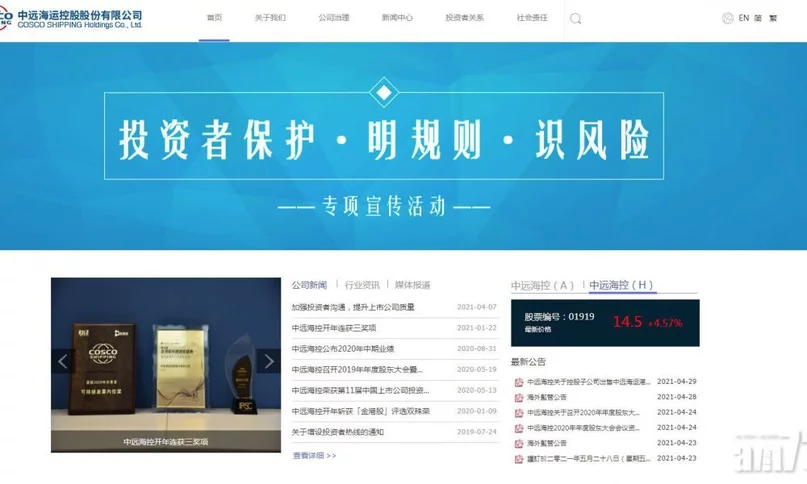This screenshot has height=484, width=807.
Task: Open news 中远海控开年连获三奖项 in list
Action: (334, 328)
